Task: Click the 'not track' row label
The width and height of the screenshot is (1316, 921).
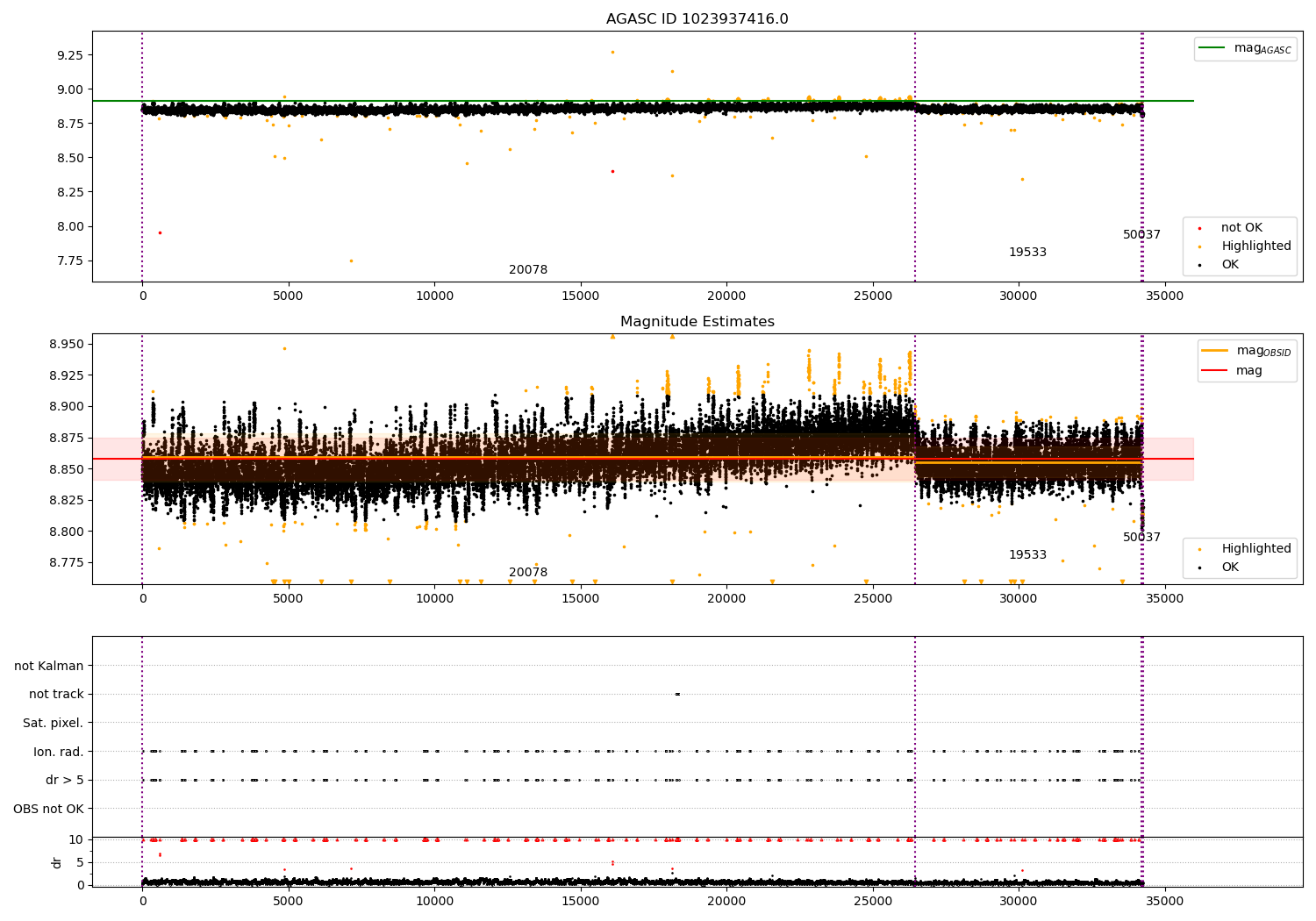Action: [x=56, y=695]
